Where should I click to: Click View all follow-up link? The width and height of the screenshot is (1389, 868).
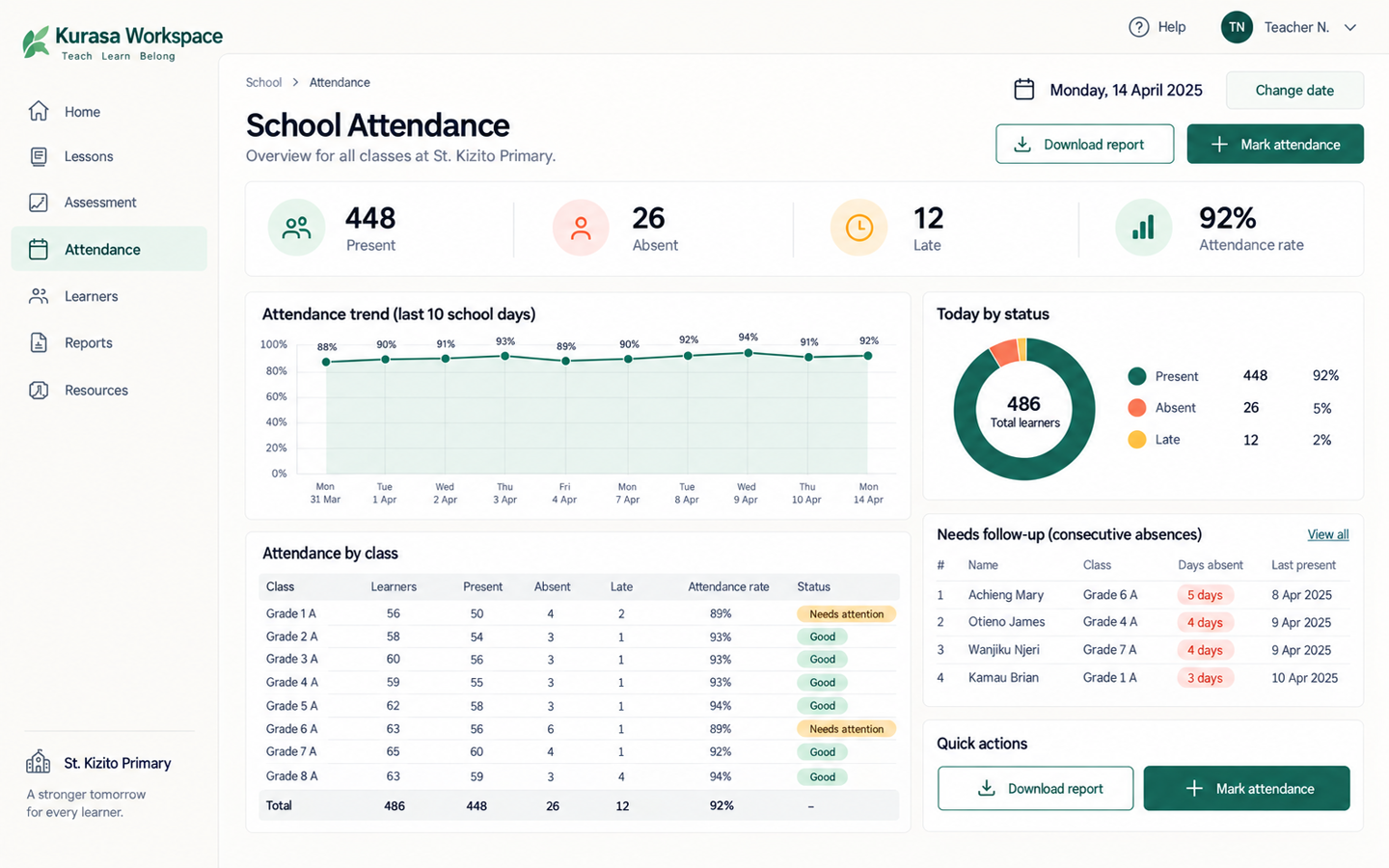[x=1328, y=534]
